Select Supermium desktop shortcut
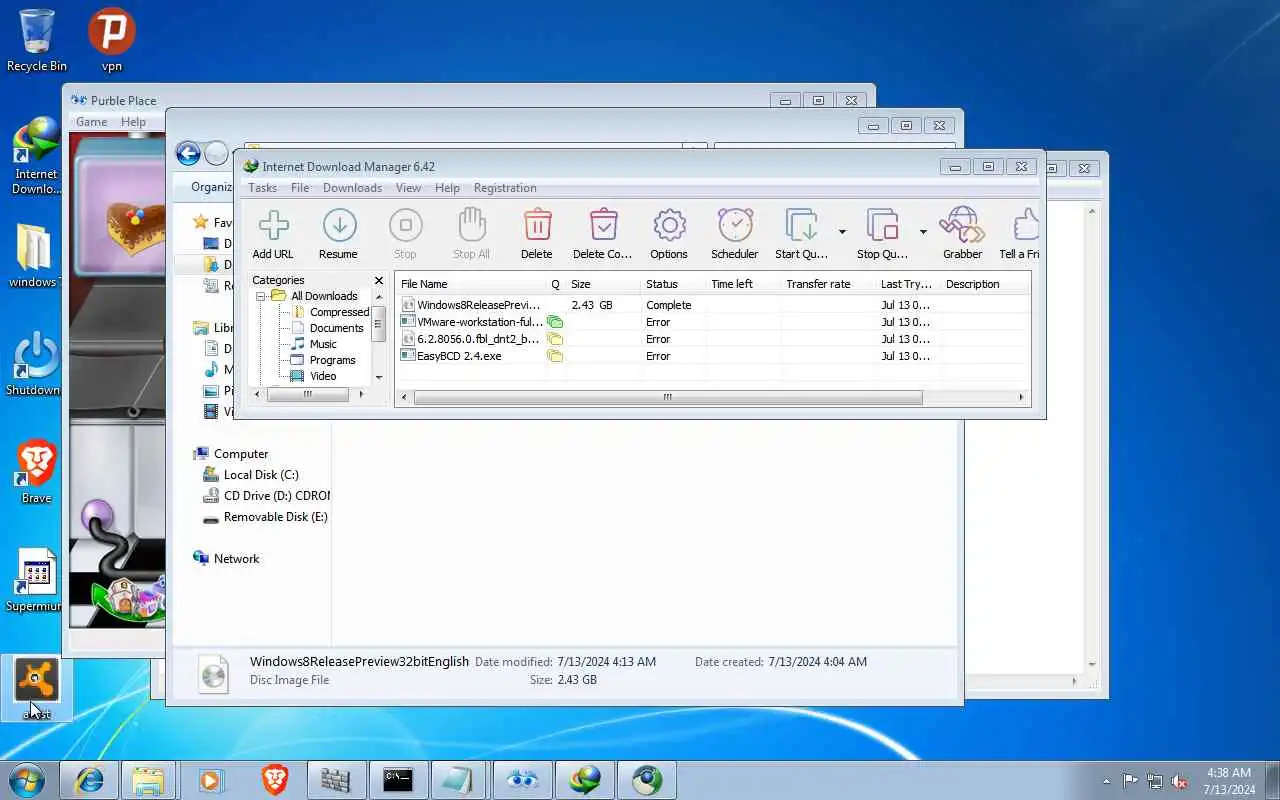This screenshot has width=1280, height=800. pyautogui.click(x=36, y=580)
